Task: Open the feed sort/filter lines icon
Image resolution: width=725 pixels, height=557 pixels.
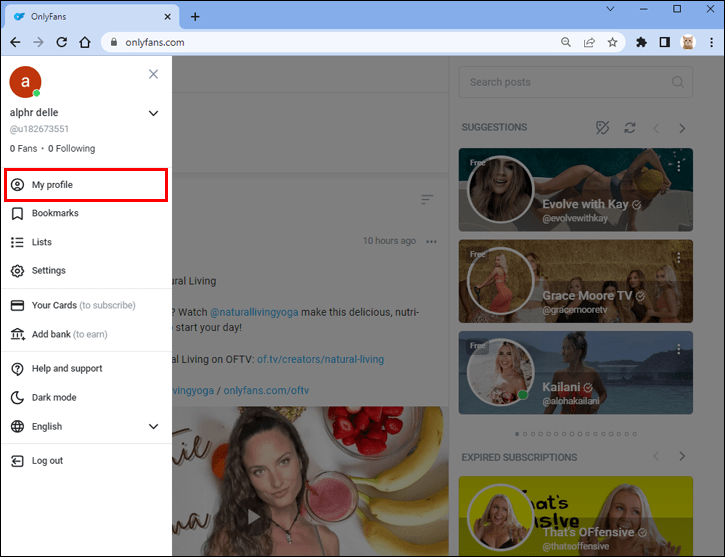Action: (x=427, y=199)
